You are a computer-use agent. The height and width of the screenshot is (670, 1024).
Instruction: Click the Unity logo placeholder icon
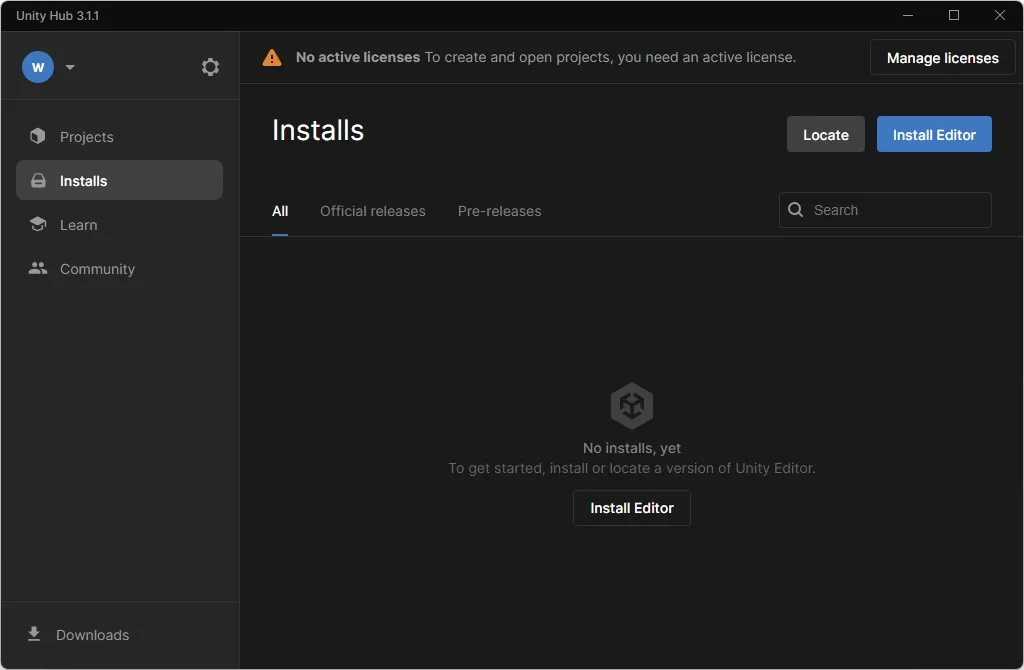coord(632,406)
